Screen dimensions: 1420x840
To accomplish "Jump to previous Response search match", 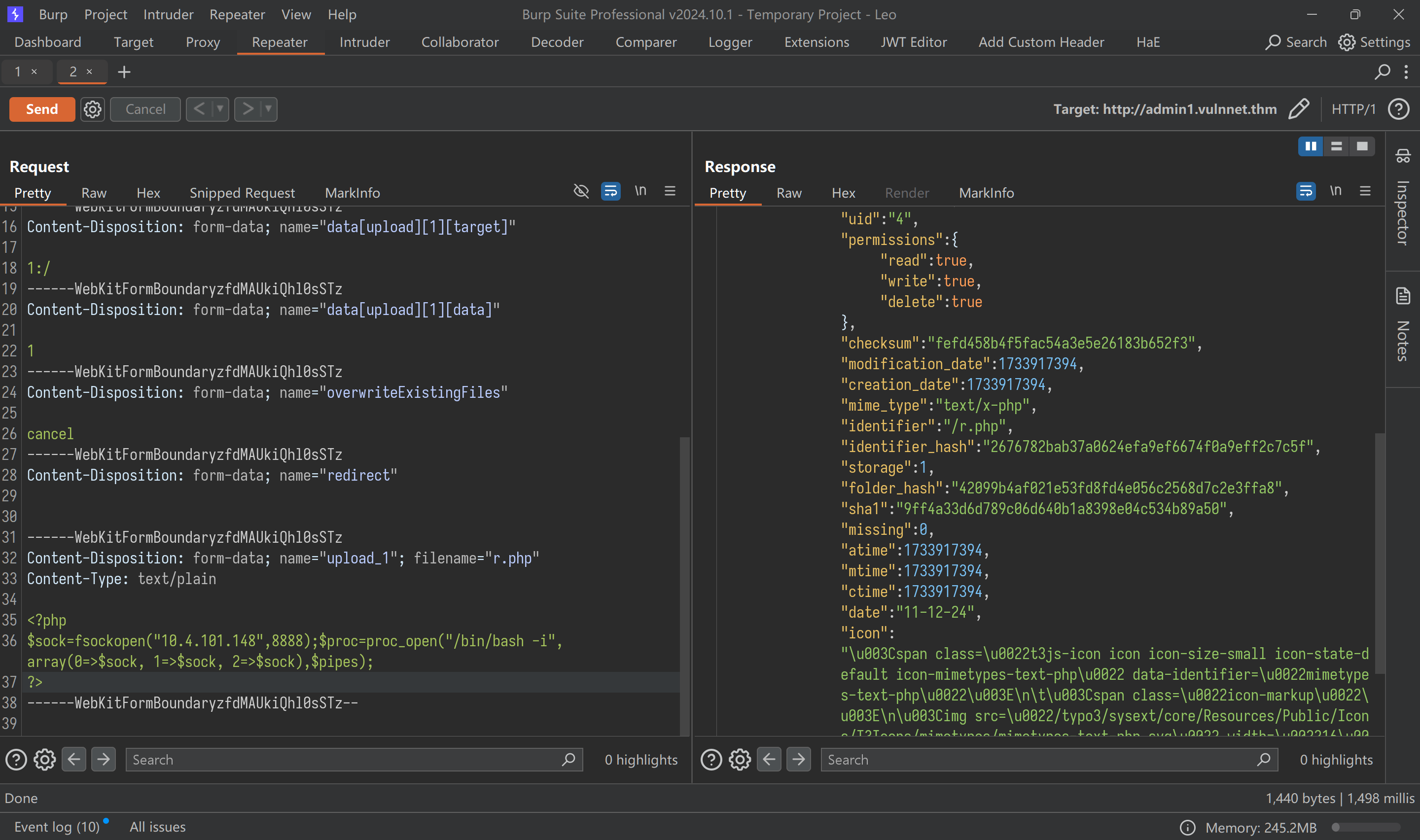I will [769, 760].
